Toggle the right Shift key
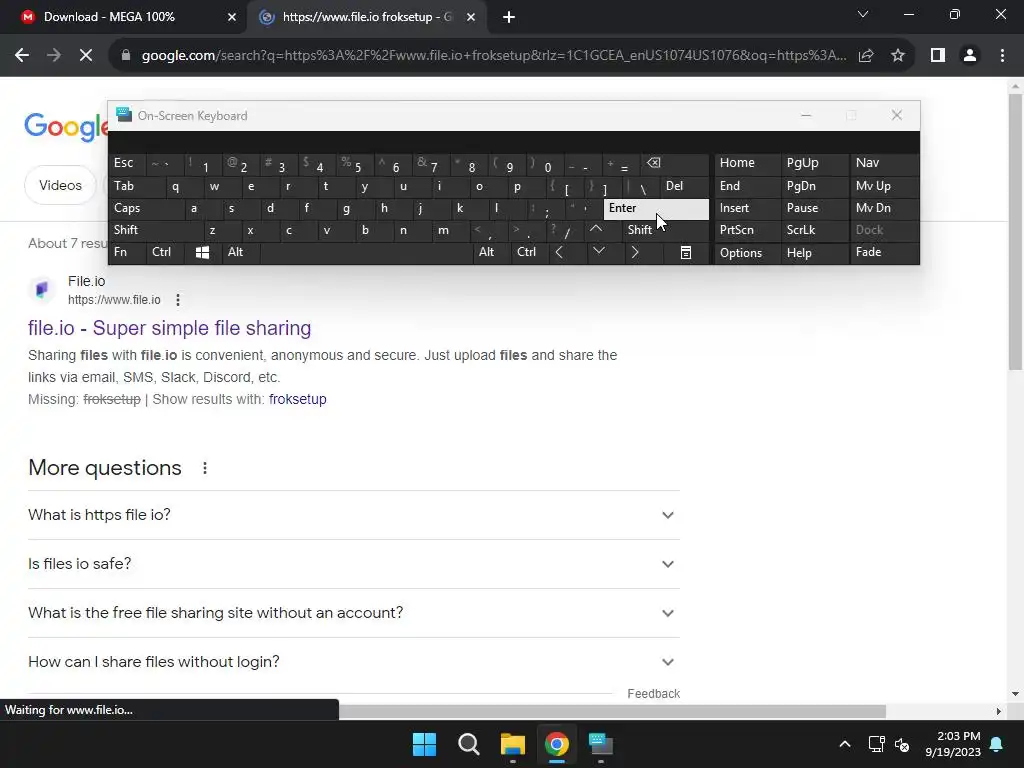Viewport: 1024px width, 768px height. pos(665,230)
